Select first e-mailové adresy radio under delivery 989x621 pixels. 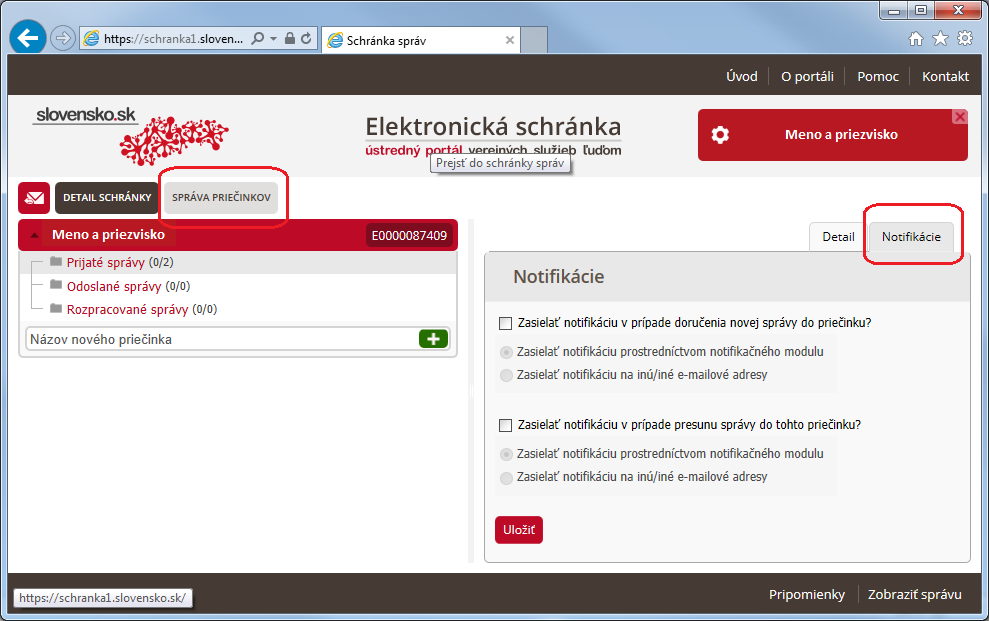(506, 376)
